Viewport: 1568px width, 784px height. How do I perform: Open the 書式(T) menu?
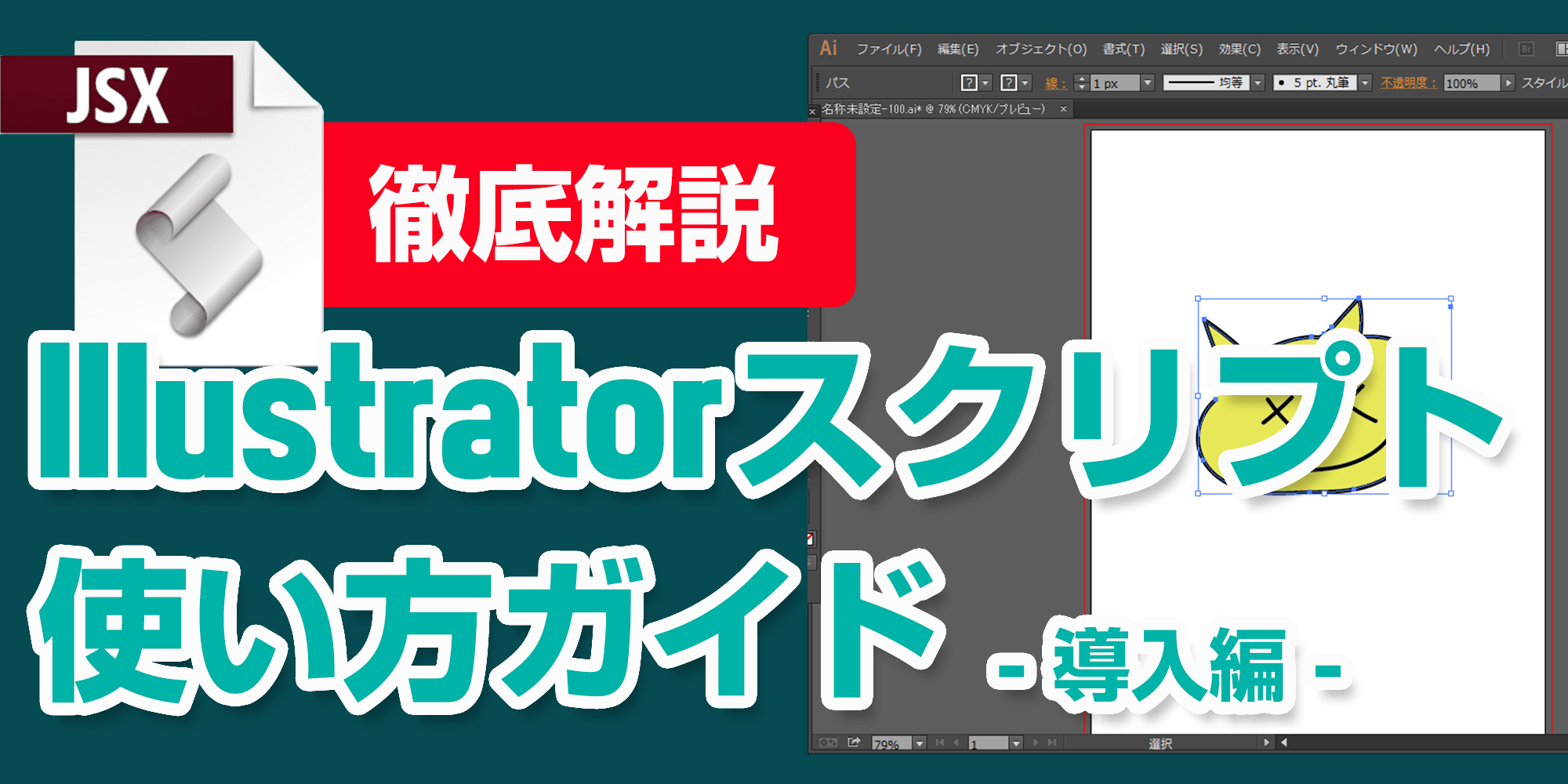pyautogui.click(x=1123, y=49)
